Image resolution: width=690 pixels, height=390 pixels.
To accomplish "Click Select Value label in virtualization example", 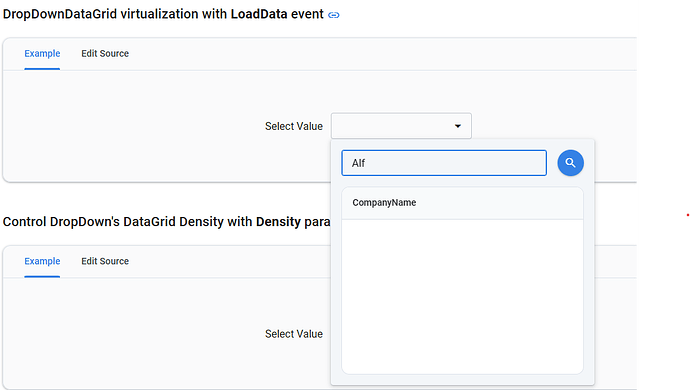I will click(294, 126).
